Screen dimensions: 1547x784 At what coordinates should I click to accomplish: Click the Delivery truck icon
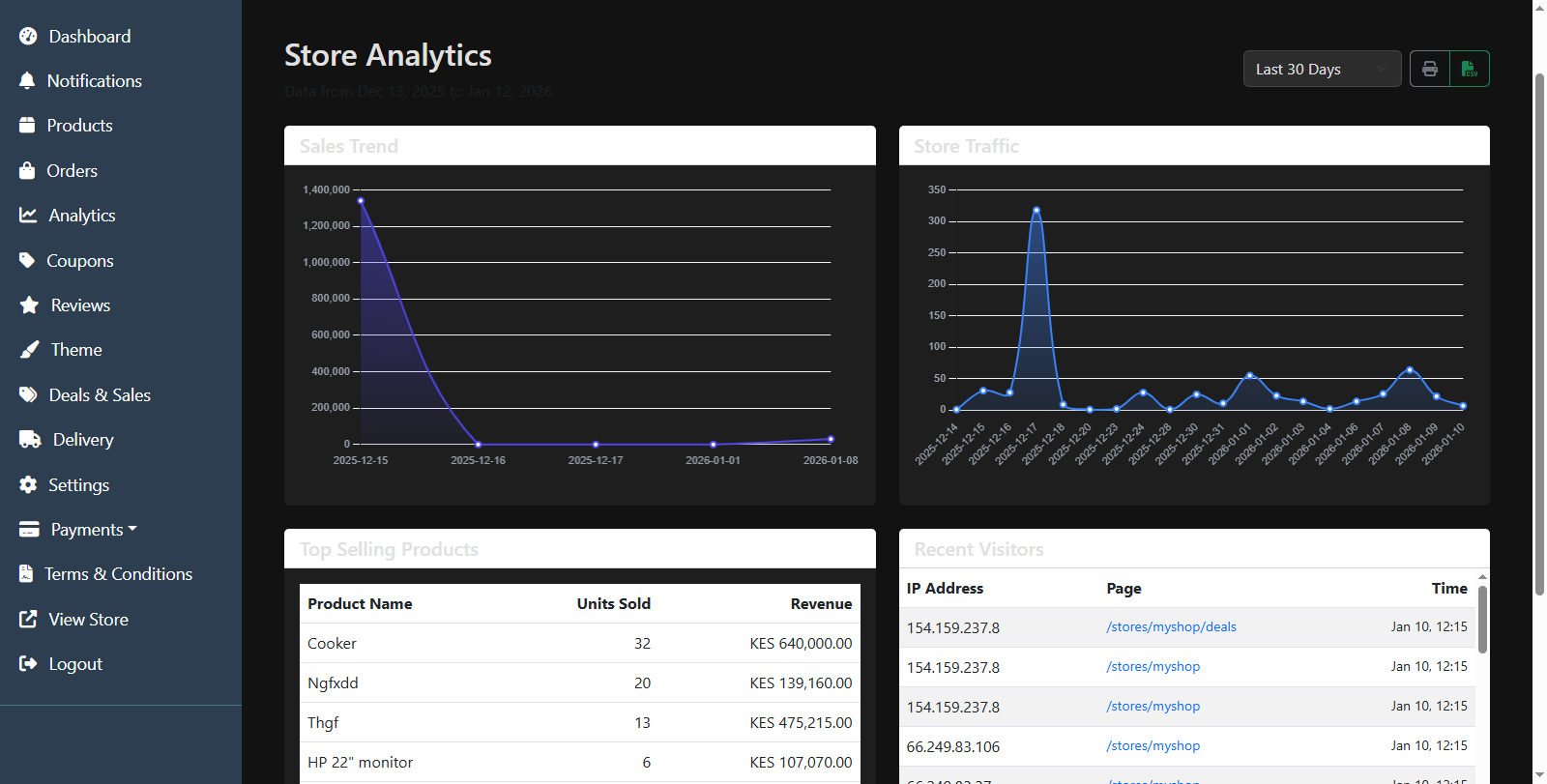tap(30, 440)
